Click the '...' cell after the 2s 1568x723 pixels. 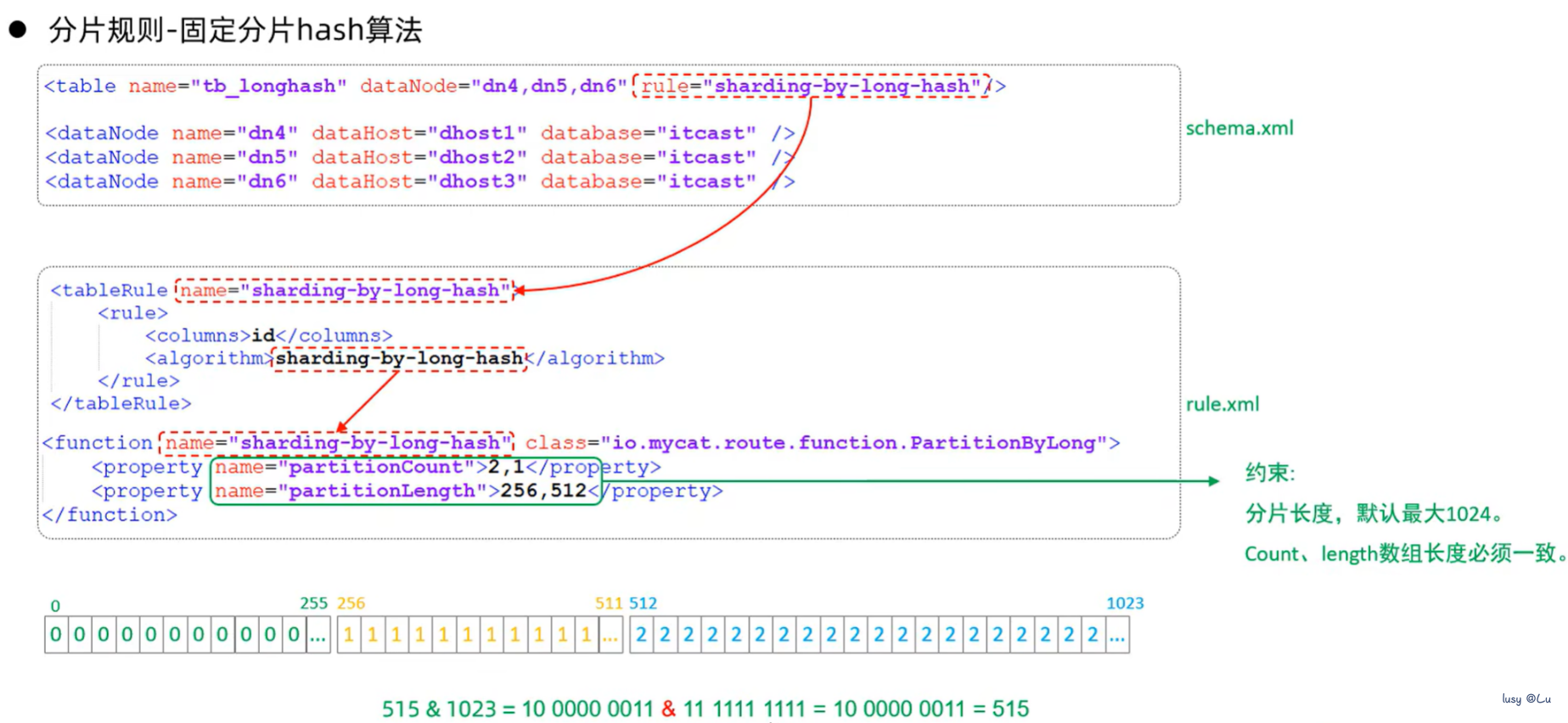click(1117, 635)
